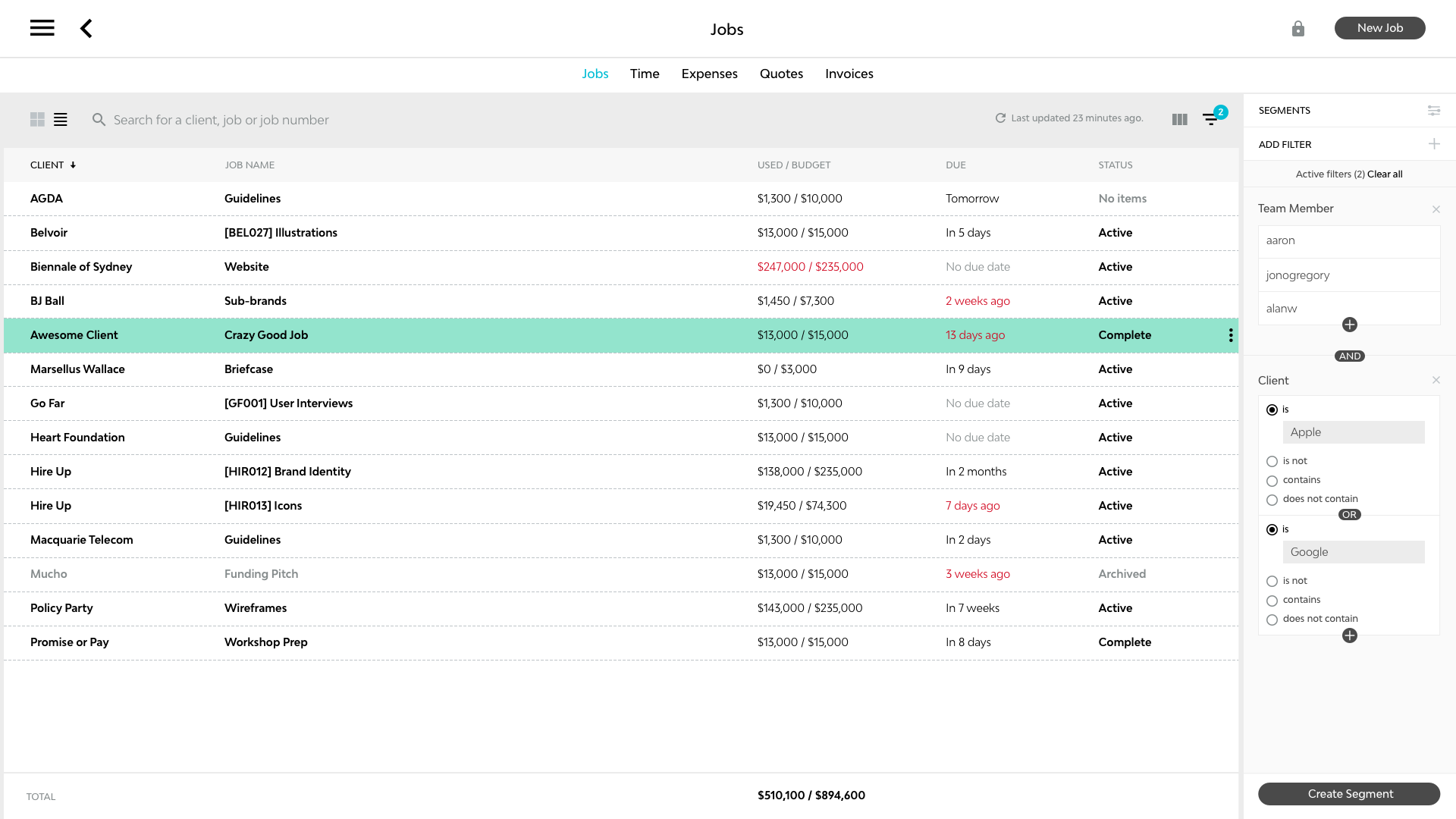
Task: Select 'does not contain' for Apple filter
Action: [1272, 500]
